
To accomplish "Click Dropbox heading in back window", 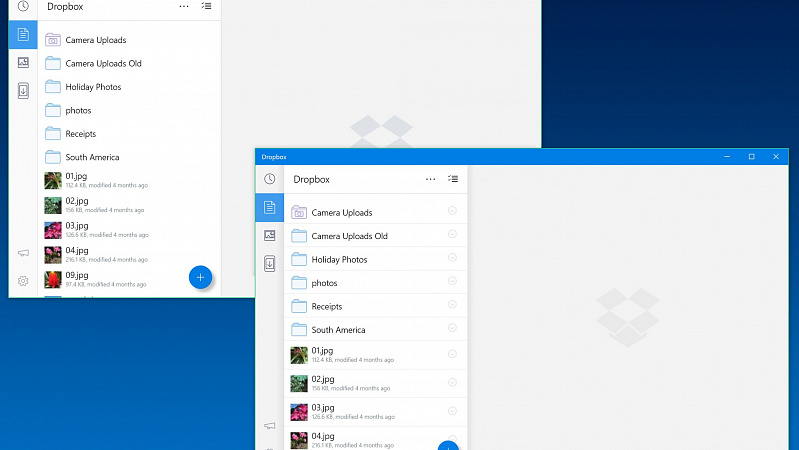I will (65, 7).
